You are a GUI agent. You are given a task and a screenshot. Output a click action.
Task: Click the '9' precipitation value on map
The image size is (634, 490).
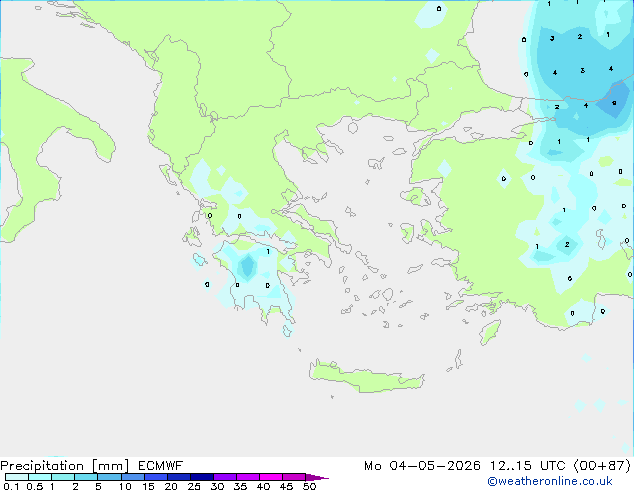point(614,103)
